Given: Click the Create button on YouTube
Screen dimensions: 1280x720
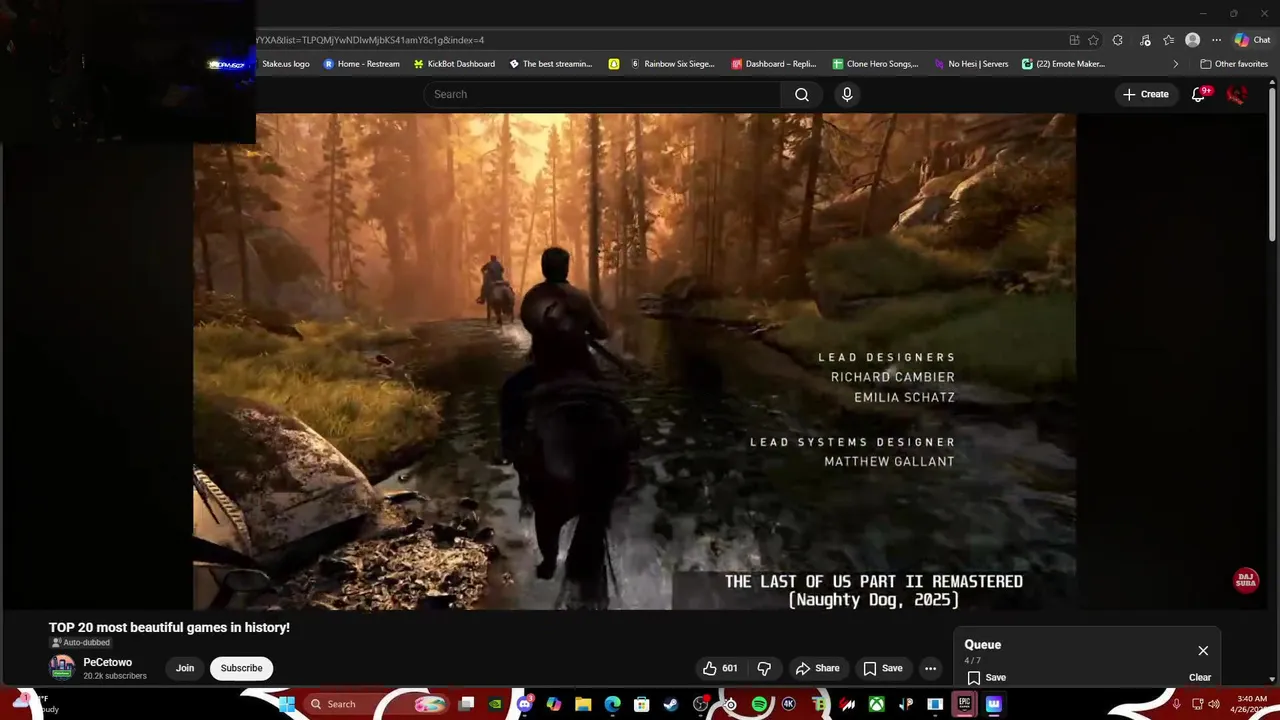Looking at the screenshot, I should click(1146, 94).
